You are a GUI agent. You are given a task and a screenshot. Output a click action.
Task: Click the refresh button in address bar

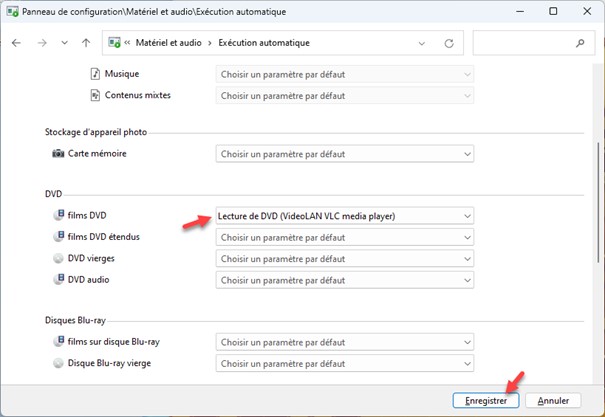449,43
